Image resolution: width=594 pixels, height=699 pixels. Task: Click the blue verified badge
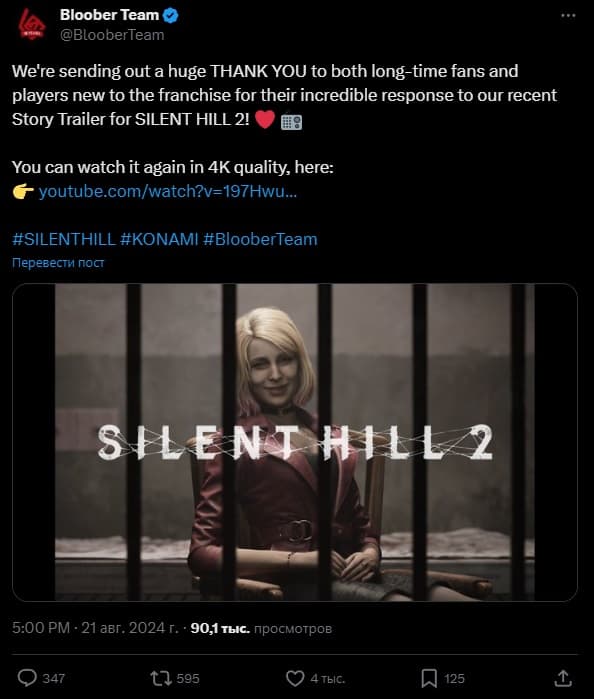click(170, 16)
